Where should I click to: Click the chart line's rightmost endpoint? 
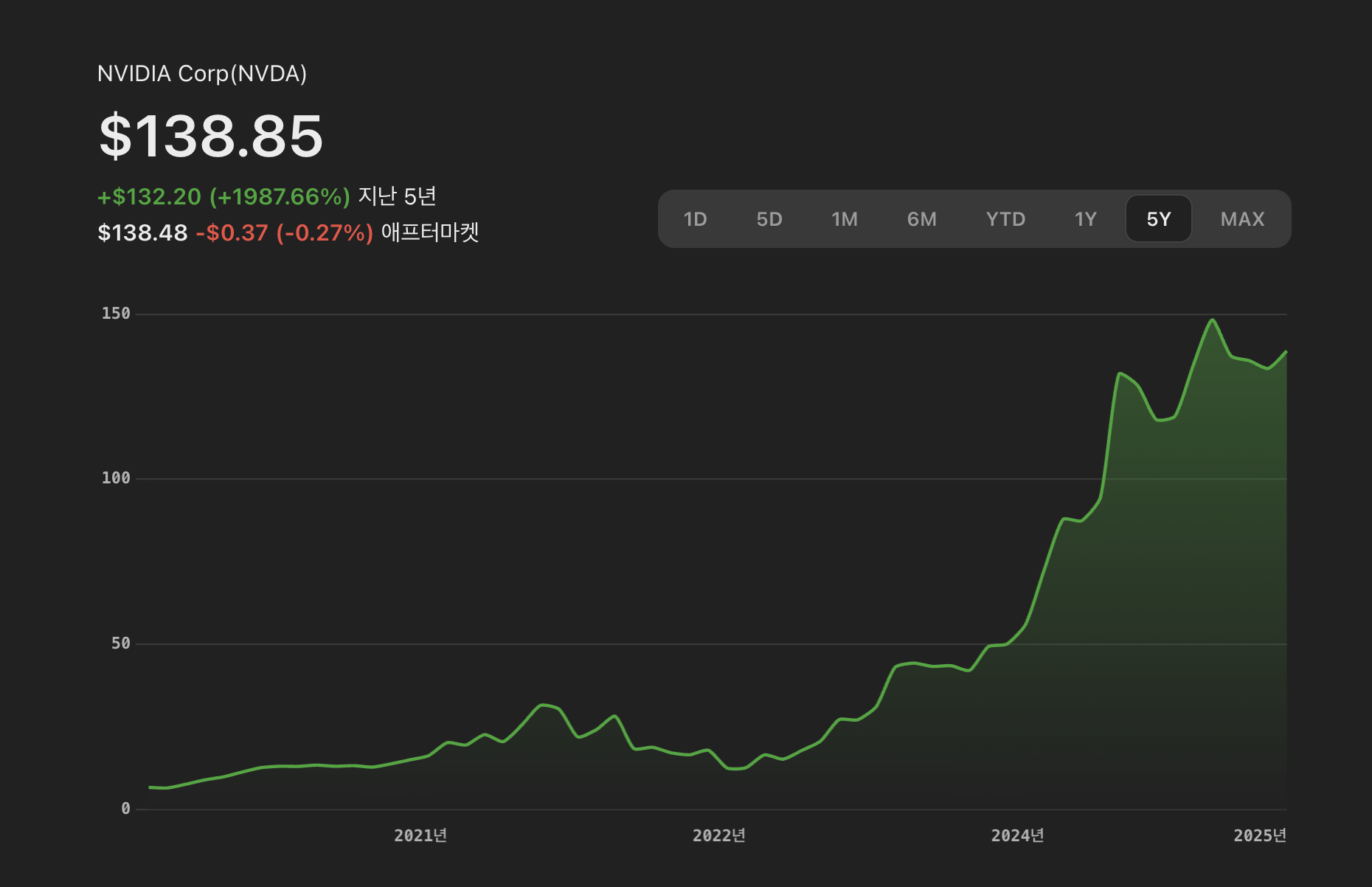1286,352
